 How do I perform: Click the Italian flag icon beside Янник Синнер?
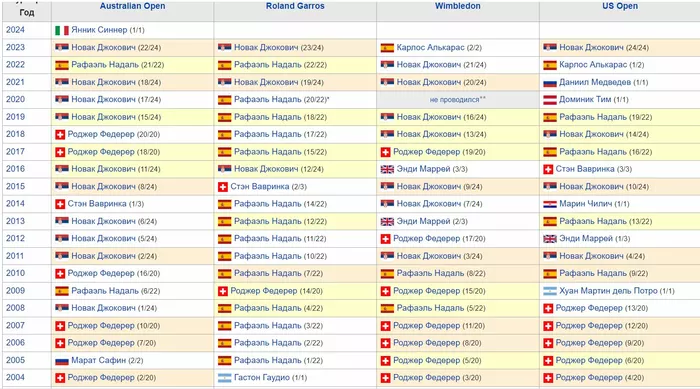coord(62,30)
